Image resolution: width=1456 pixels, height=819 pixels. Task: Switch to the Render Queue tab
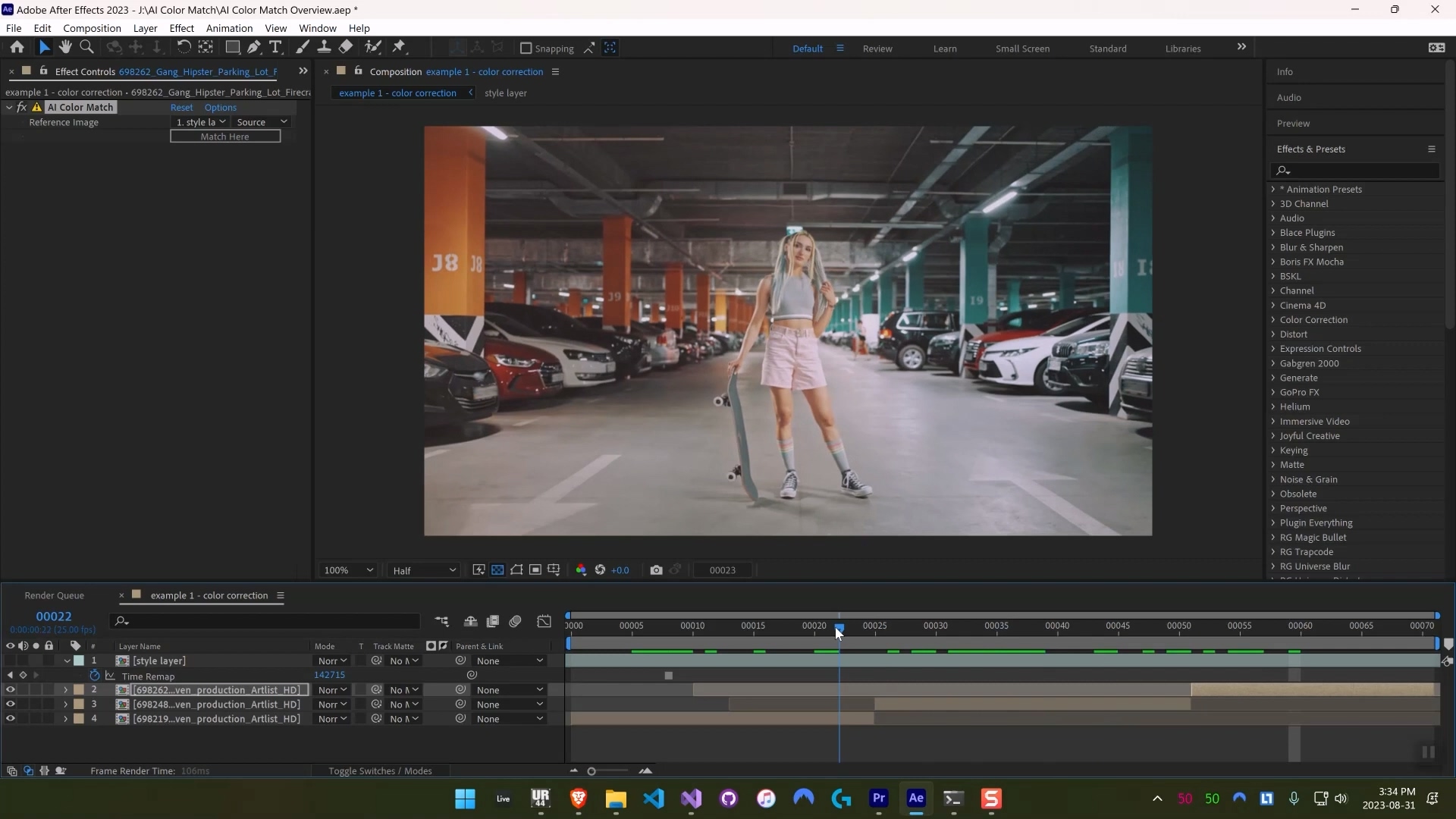point(54,595)
